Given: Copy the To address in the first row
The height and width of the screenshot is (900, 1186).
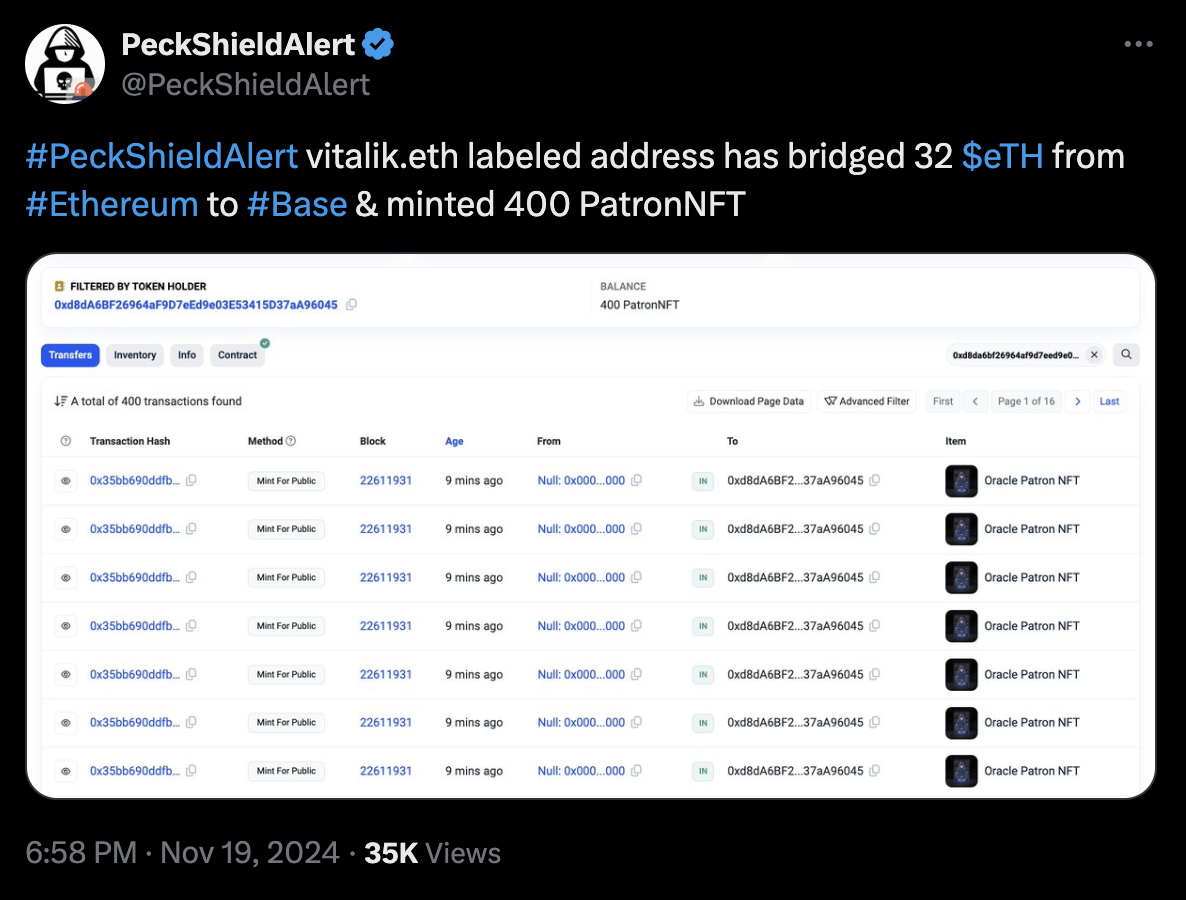Looking at the screenshot, I should [875, 480].
